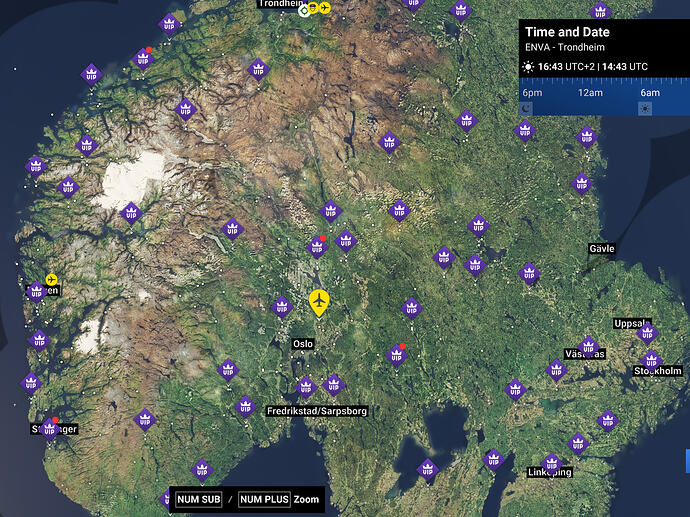Click the sun icon beside 16:43 UTC+2

click(x=528, y=67)
